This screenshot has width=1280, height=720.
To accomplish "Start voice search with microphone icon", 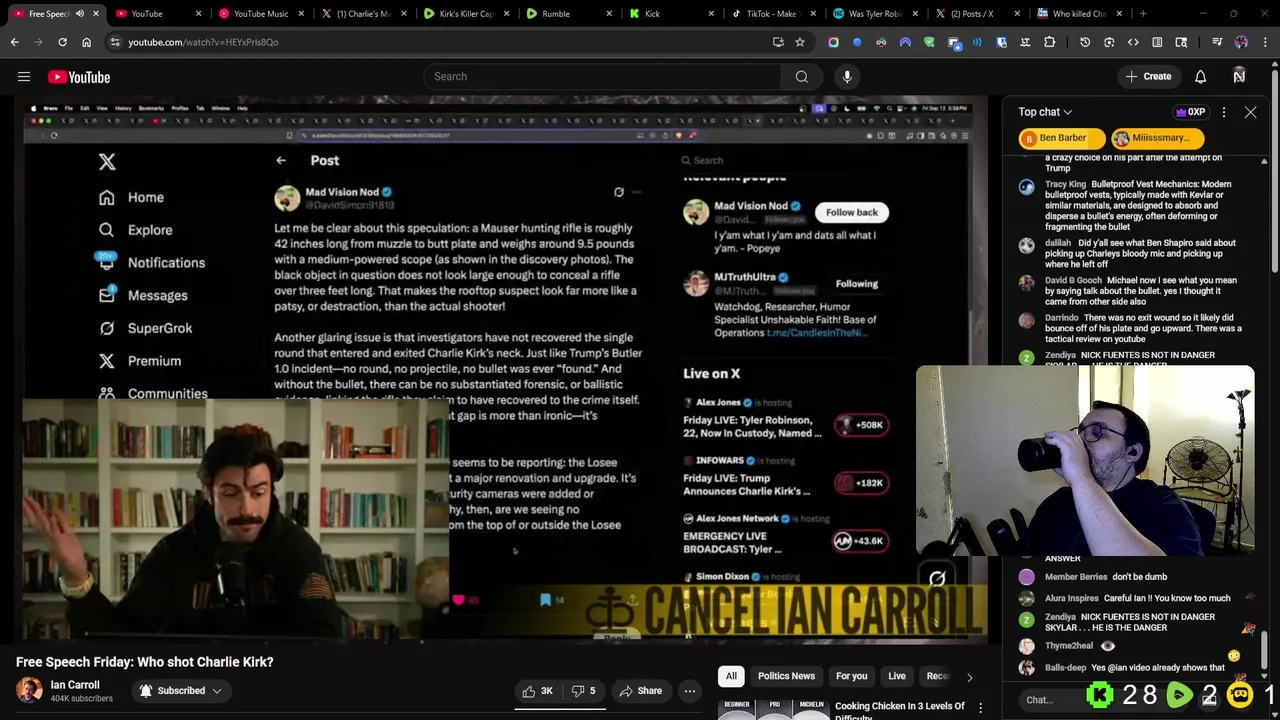I will [x=847, y=77].
